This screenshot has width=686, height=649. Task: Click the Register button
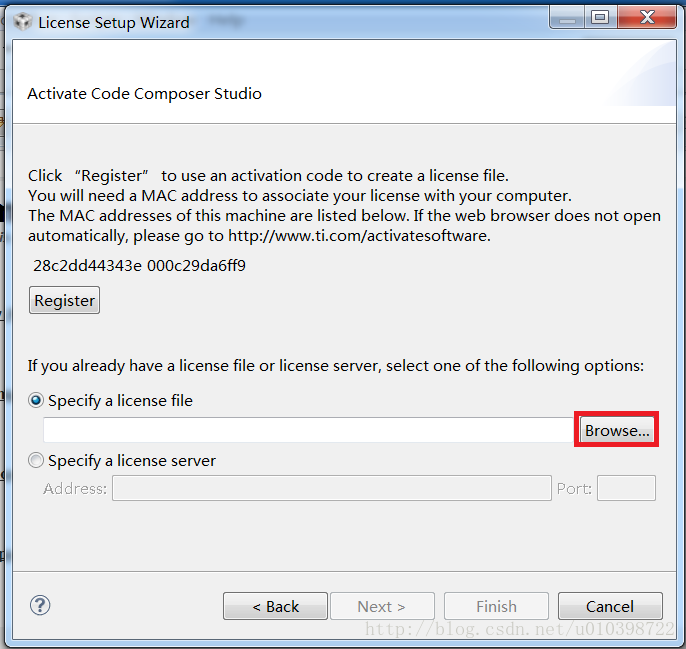point(64,300)
